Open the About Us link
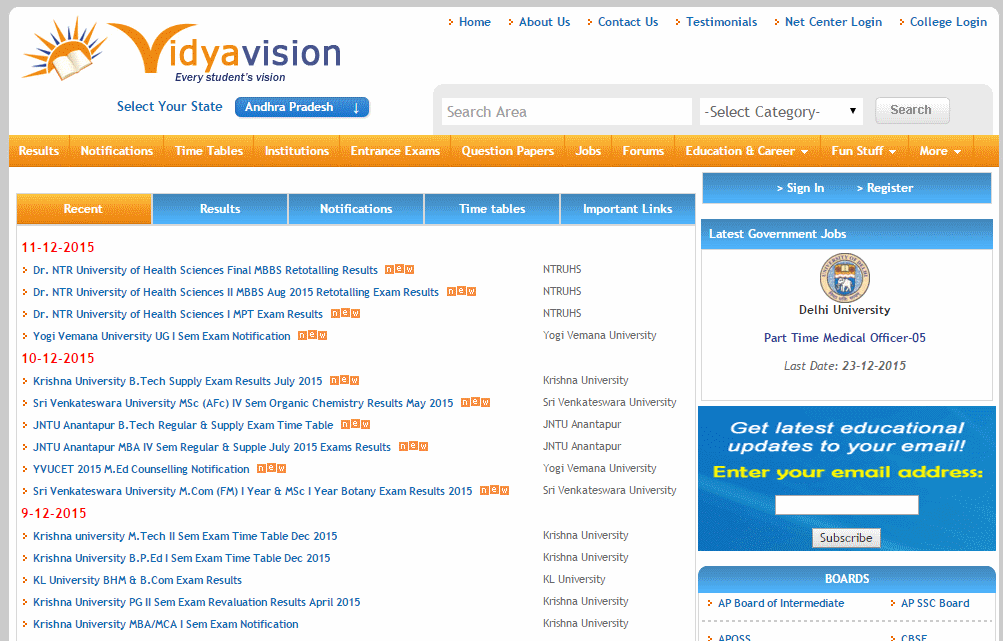The width and height of the screenshot is (1003, 641). 544,22
